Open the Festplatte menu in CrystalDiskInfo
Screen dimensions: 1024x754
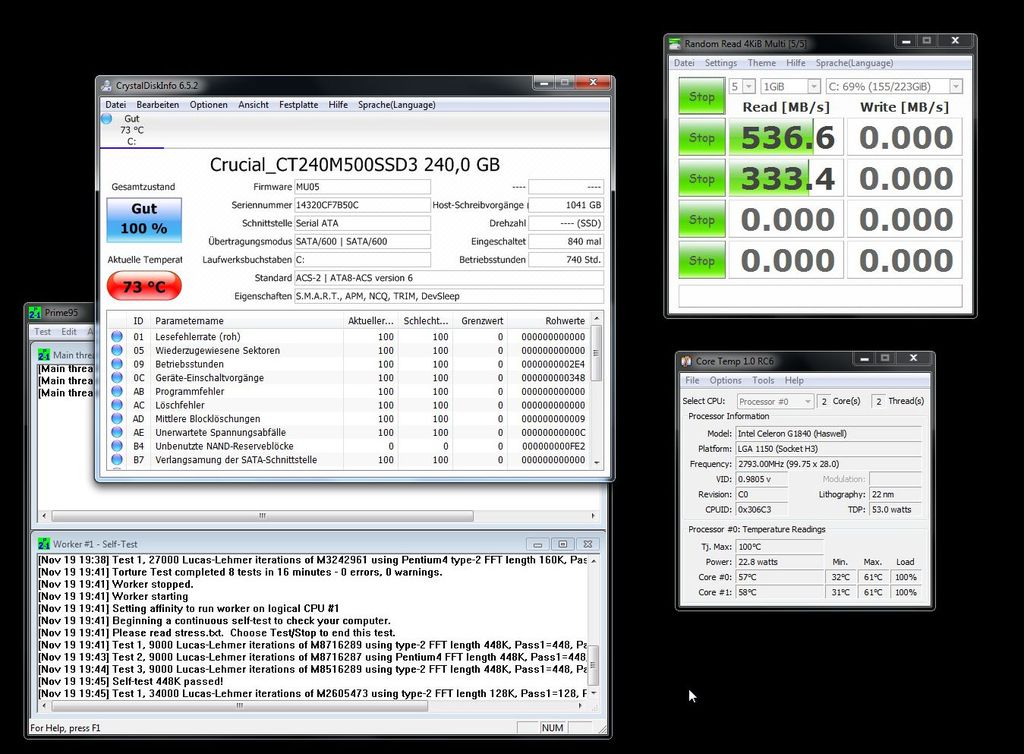coord(298,104)
